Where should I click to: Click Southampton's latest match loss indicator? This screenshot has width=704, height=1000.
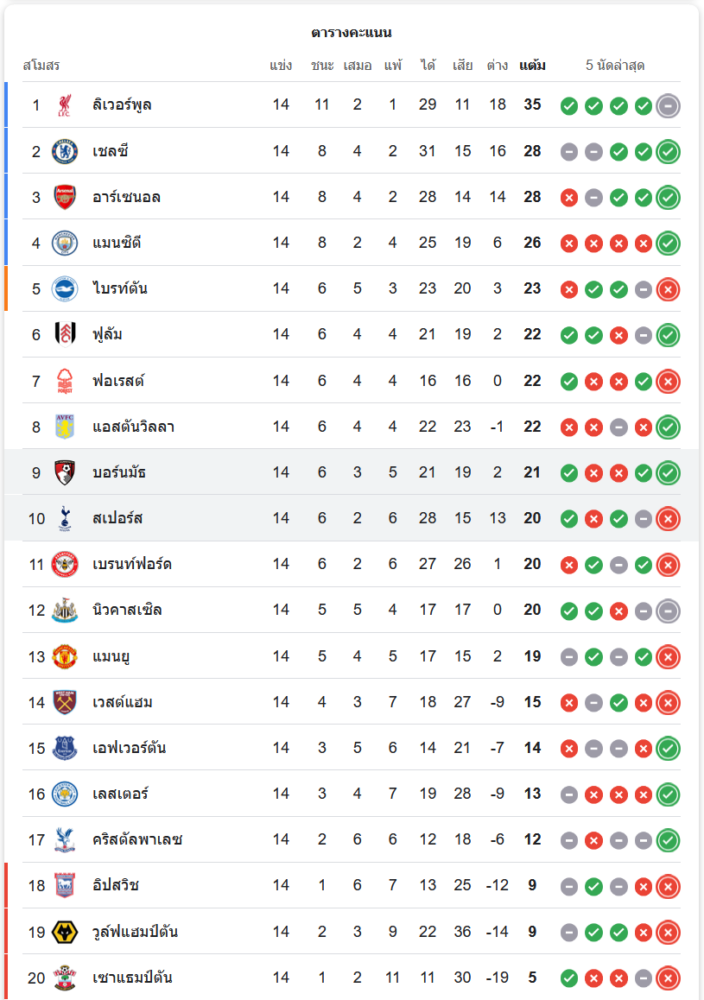pyautogui.click(x=668, y=977)
